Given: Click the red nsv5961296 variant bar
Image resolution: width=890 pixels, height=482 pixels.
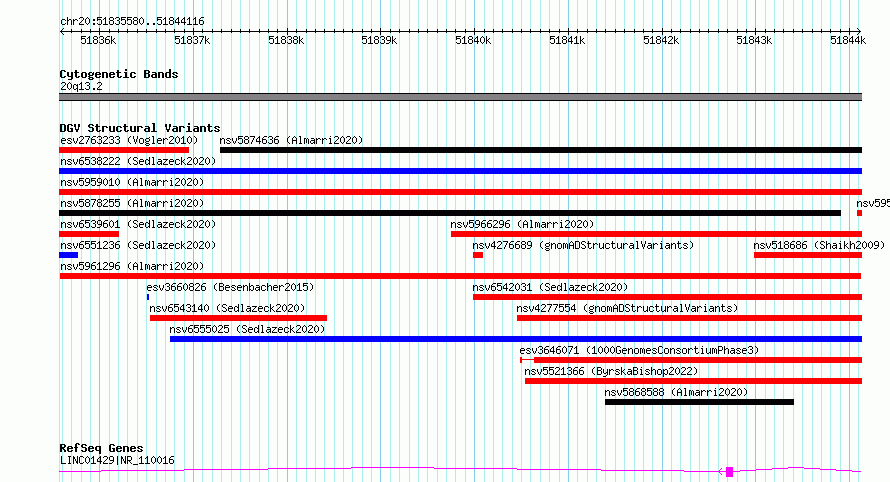Looking at the screenshot, I should 460,276.
